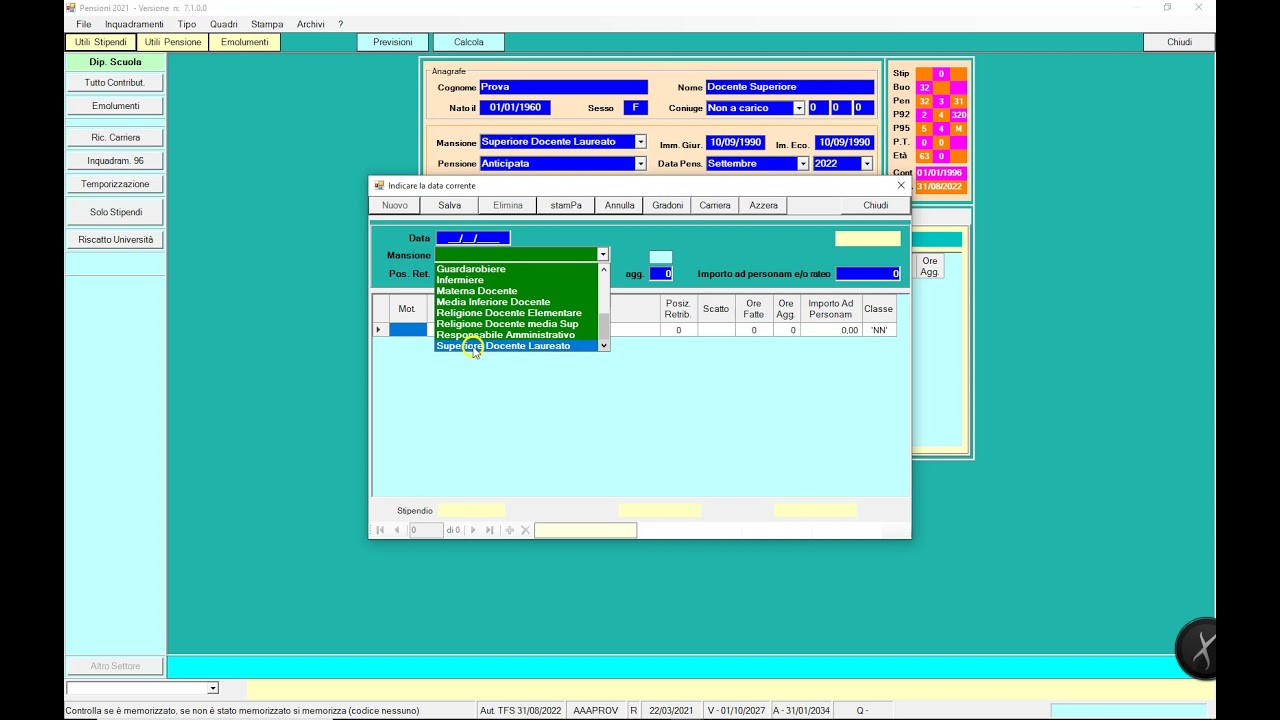Add new record with plus icon
The image size is (1280, 720).
509,530
